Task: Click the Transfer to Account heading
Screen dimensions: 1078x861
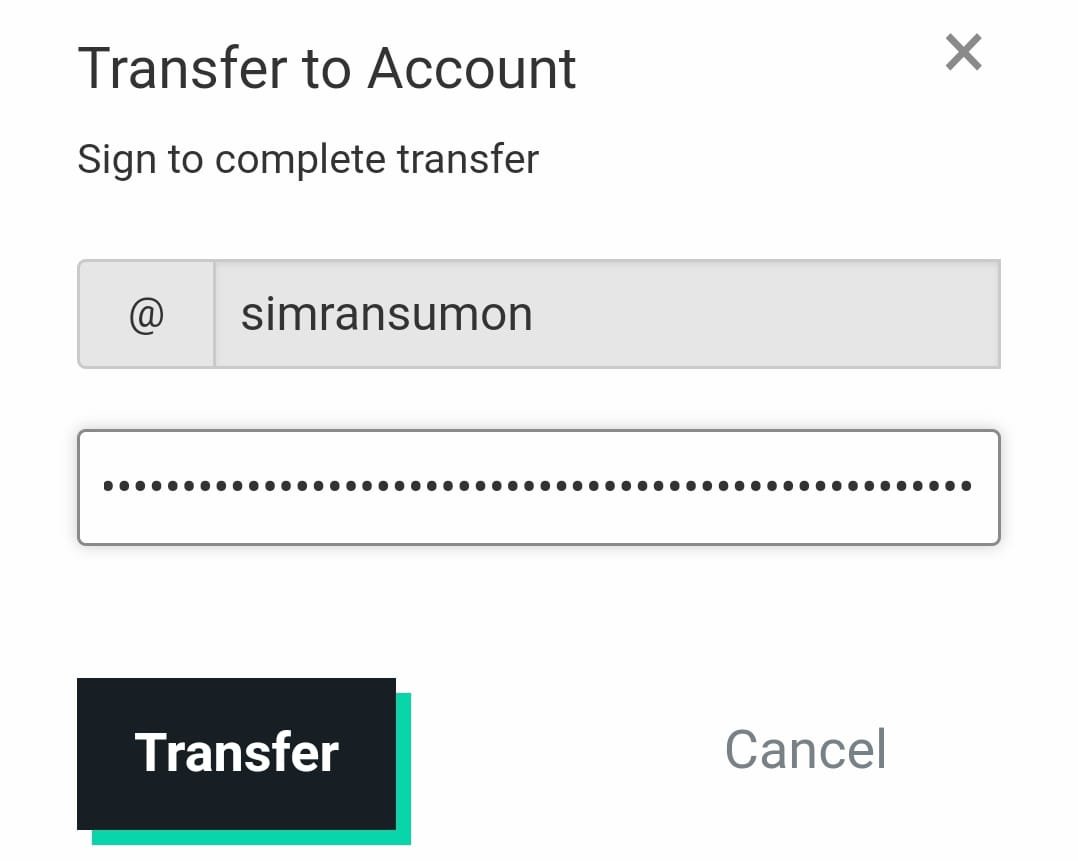Action: [327, 69]
